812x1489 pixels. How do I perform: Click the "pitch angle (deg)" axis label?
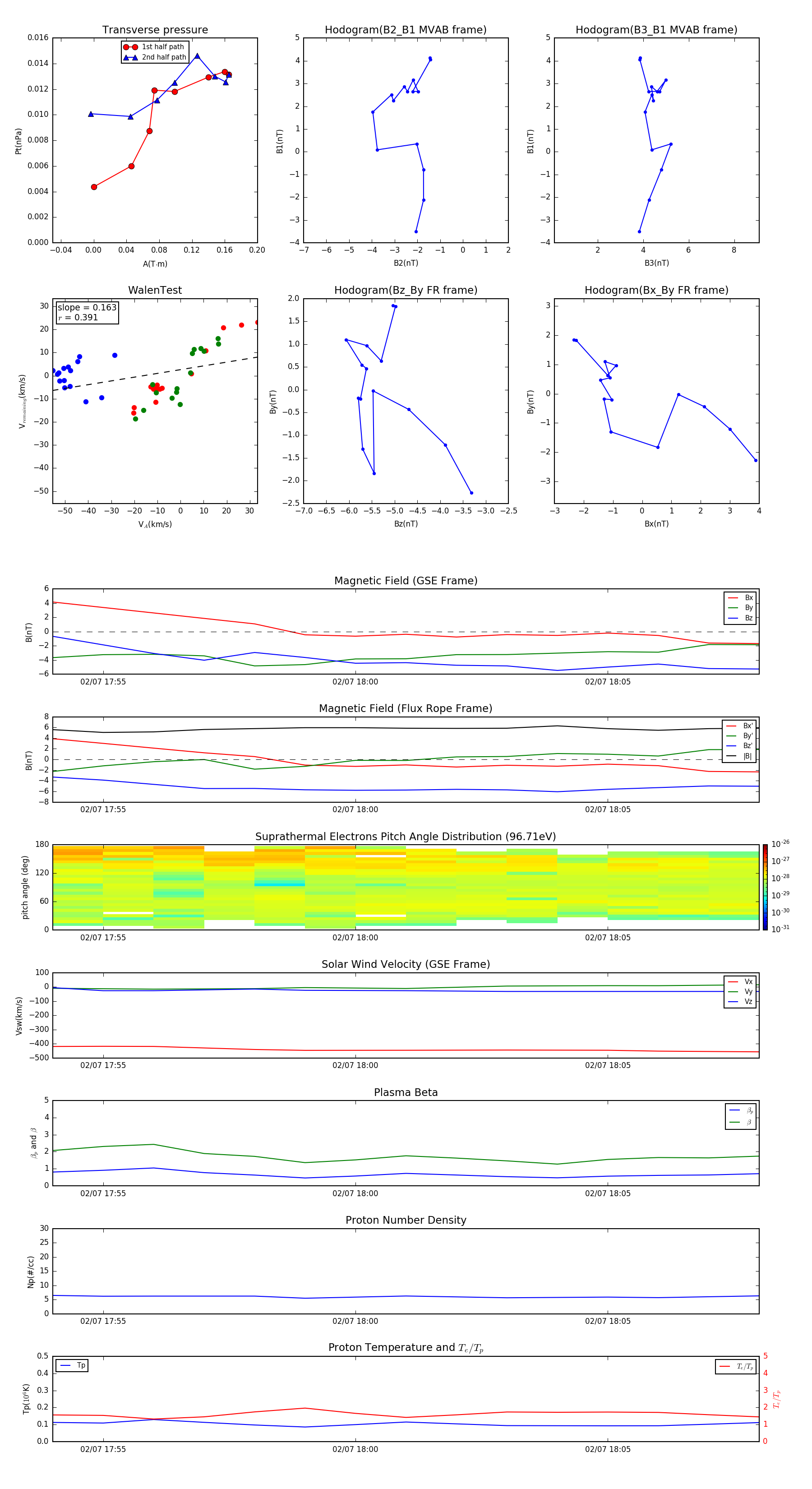(x=25, y=887)
